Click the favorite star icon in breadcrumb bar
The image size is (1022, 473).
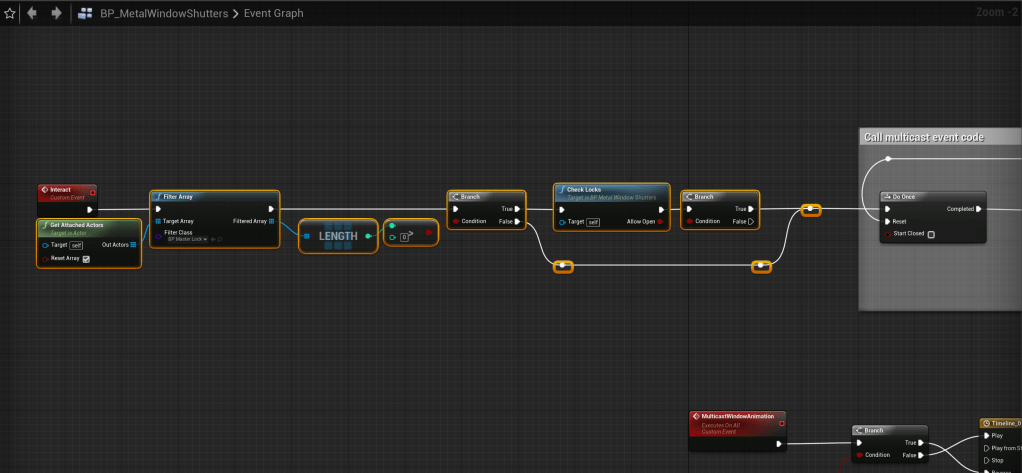tap(10, 14)
